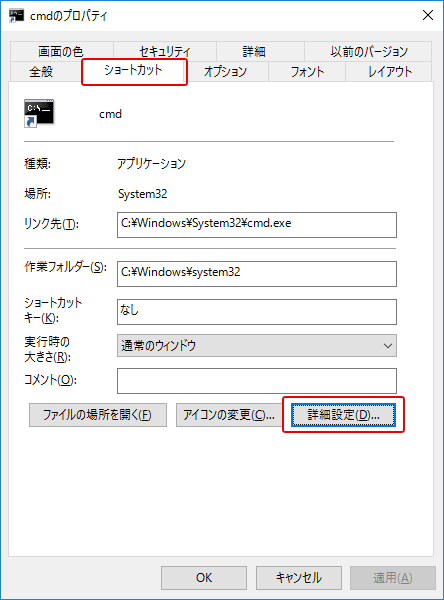444x600 pixels.
Task: Click the リンク先 path input field
Action: pyautogui.click(x=257, y=225)
